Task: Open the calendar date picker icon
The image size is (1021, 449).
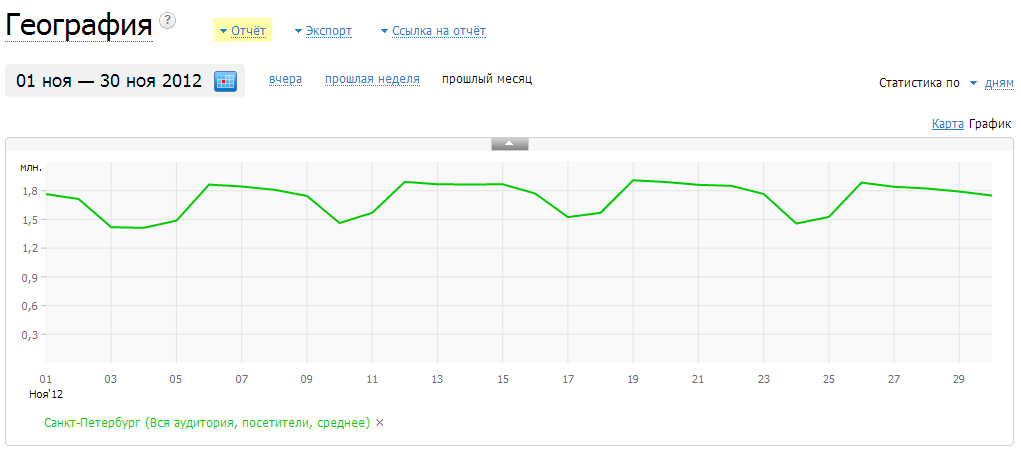Action: click(x=225, y=81)
